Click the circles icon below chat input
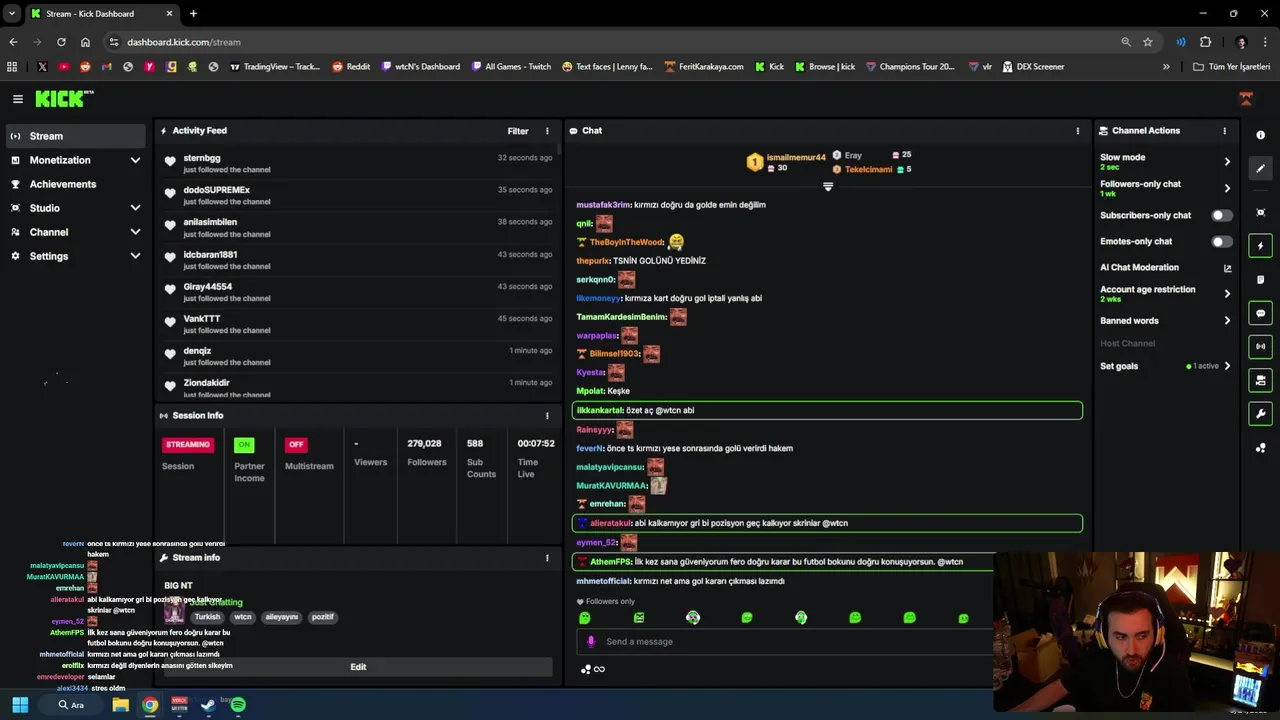The width and height of the screenshot is (1280, 720). [585, 669]
